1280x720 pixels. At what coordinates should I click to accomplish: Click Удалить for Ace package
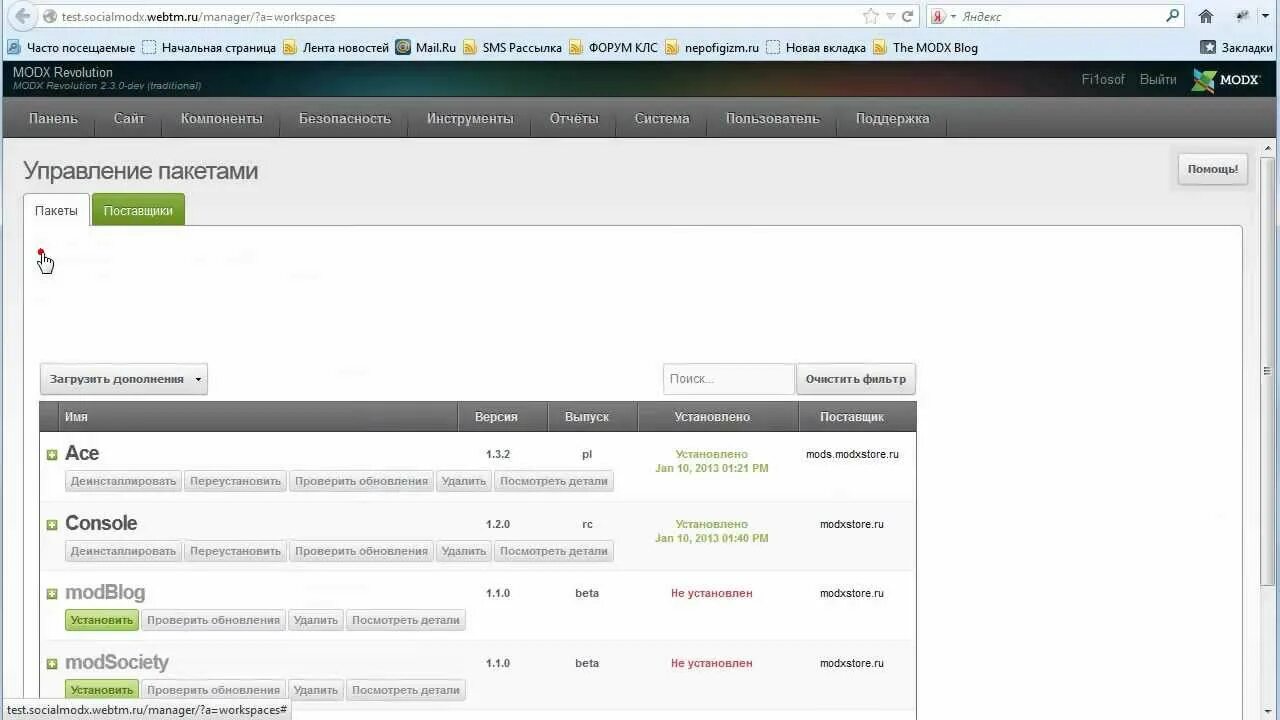[464, 481]
